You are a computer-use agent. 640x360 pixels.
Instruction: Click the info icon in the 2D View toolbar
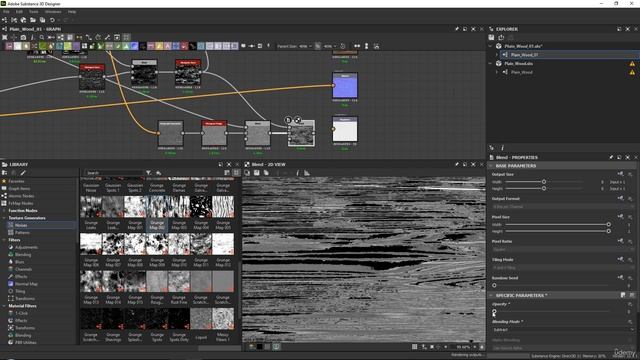point(297,173)
